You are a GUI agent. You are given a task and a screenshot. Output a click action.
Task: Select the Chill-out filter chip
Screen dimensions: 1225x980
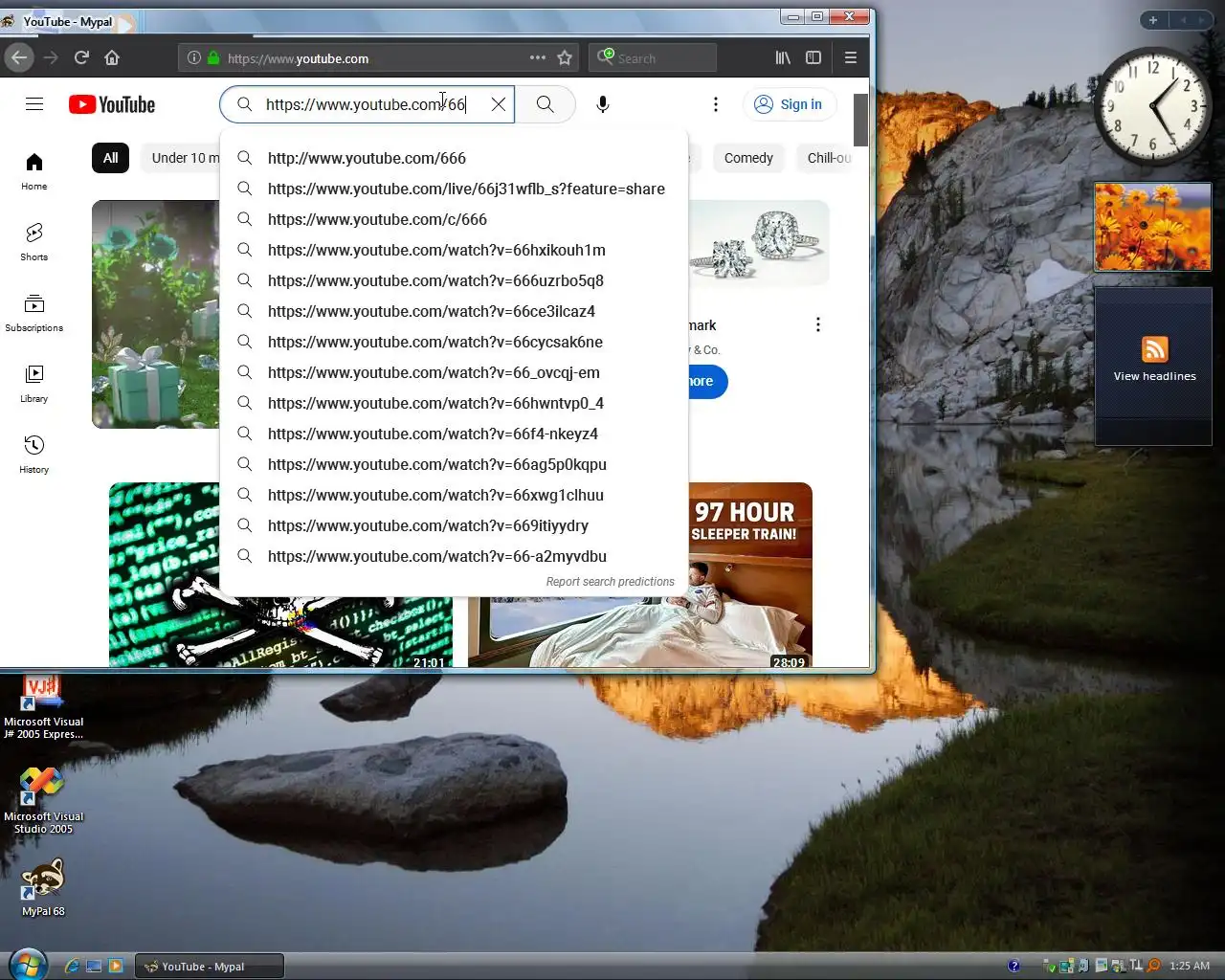tap(825, 158)
